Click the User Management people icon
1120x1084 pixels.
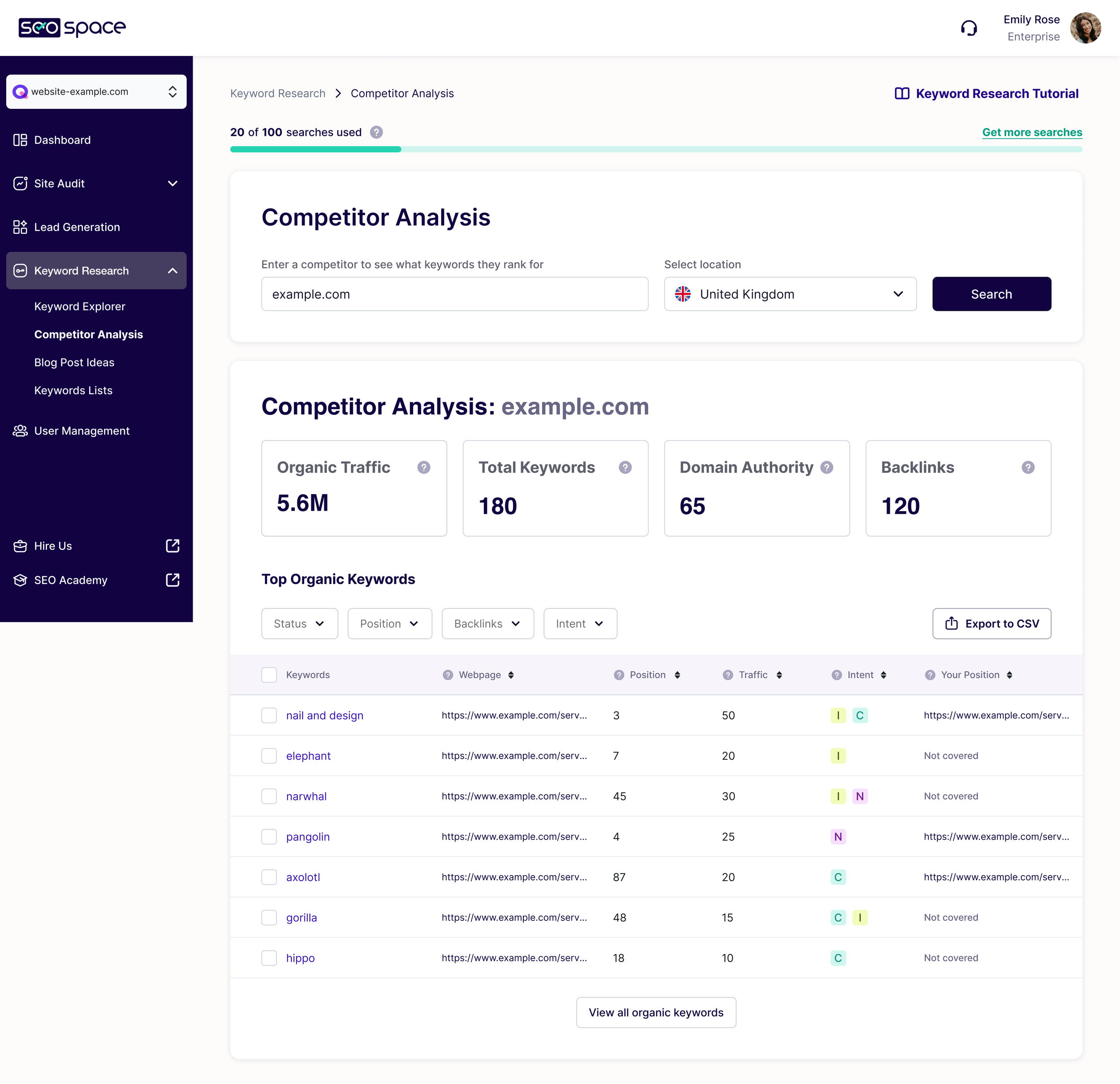pos(19,430)
